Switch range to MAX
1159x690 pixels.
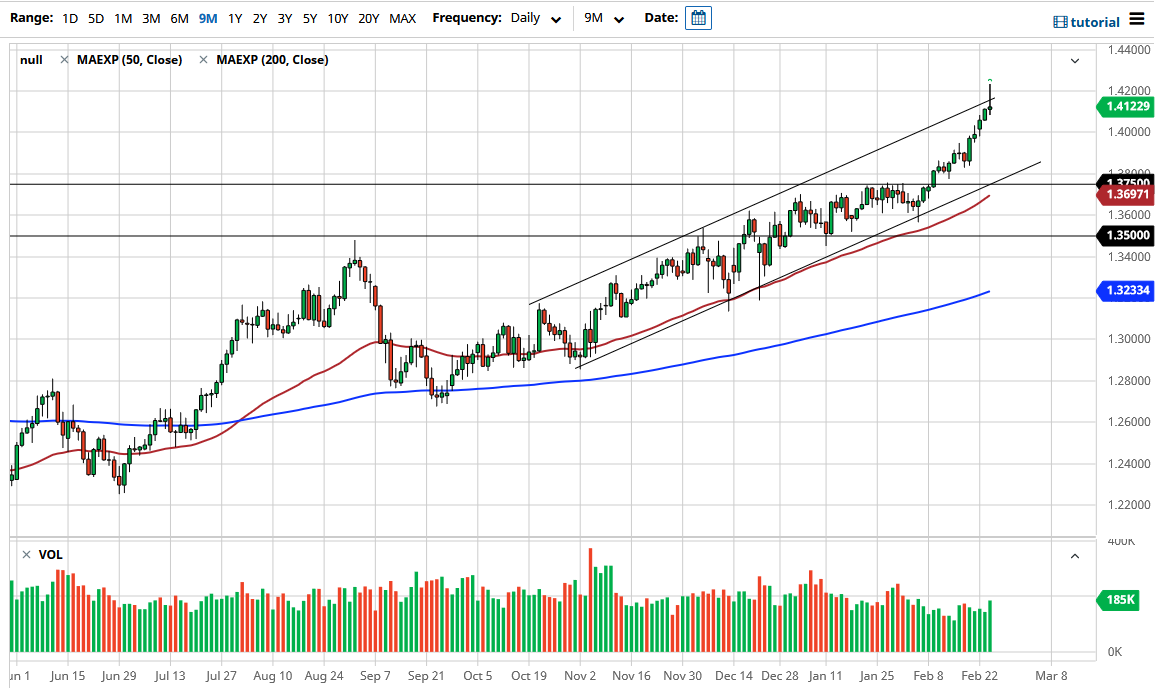tap(403, 18)
